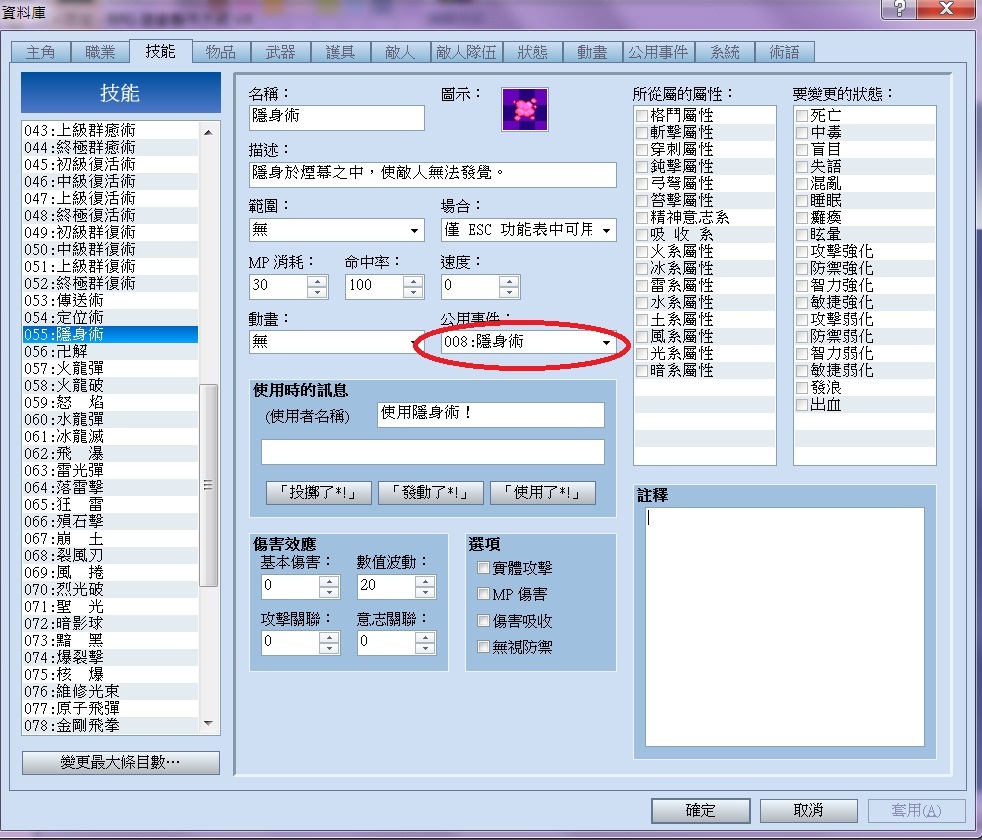Enable the 實體攻擊 option
Viewport: 982px width, 840px height.
[483, 568]
